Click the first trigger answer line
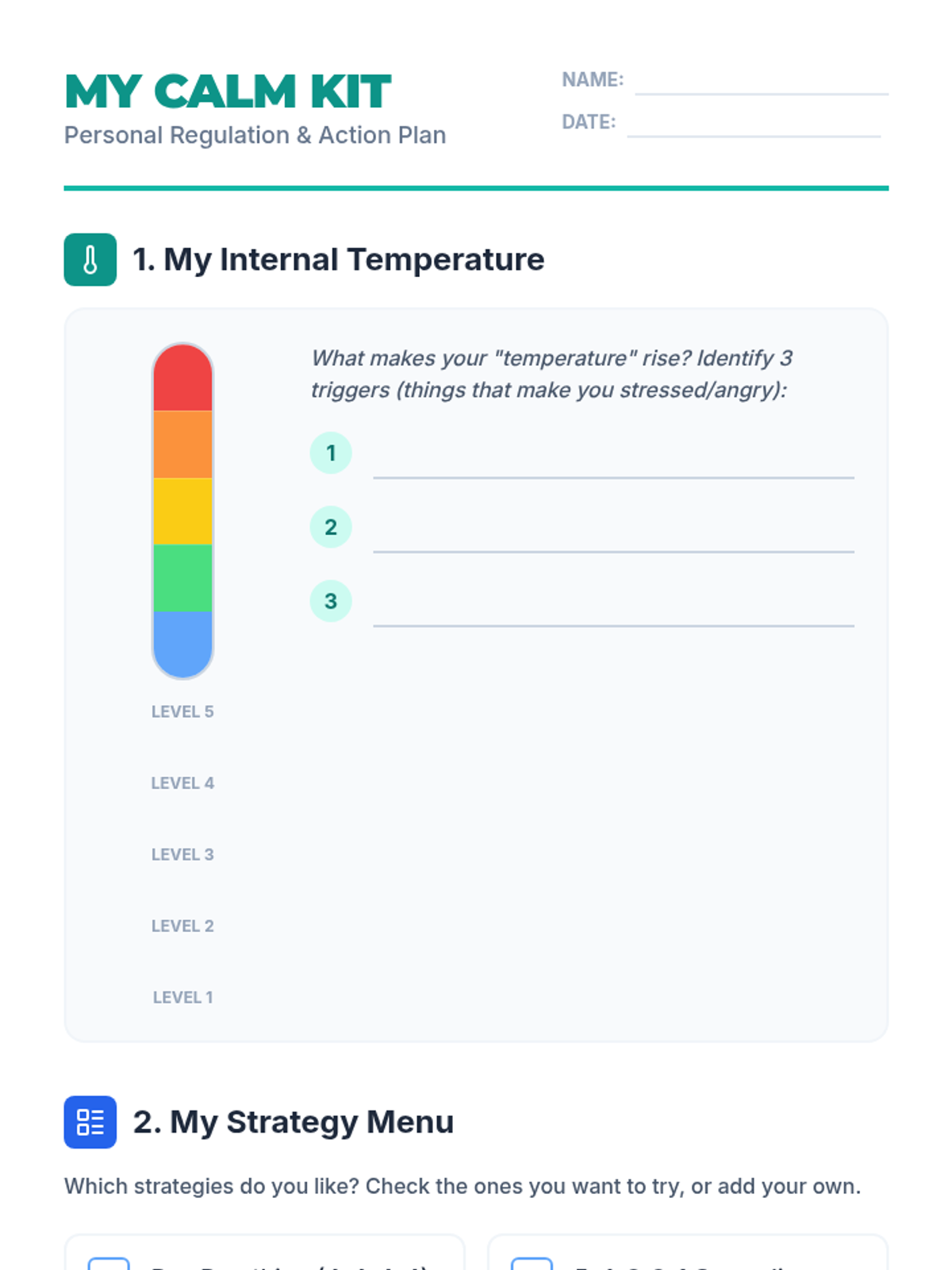This screenshot has width=952, height=1270. [613, 462]
